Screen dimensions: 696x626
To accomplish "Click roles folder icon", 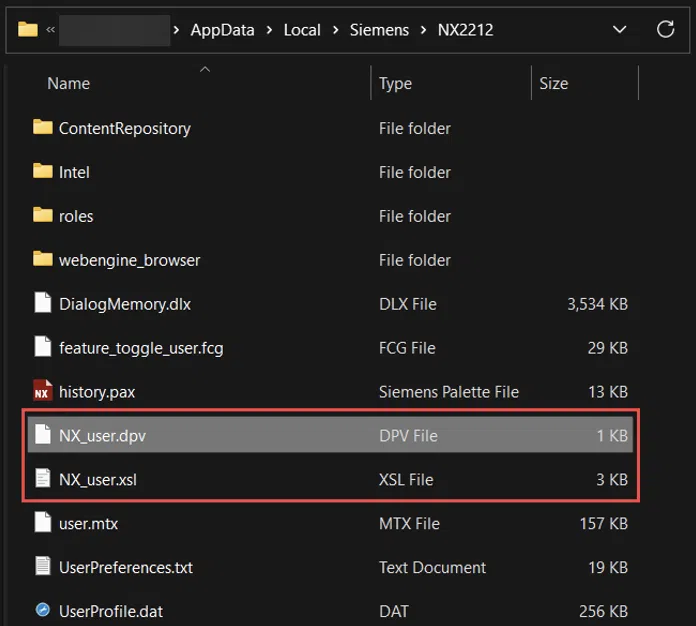I will [43, 215].
